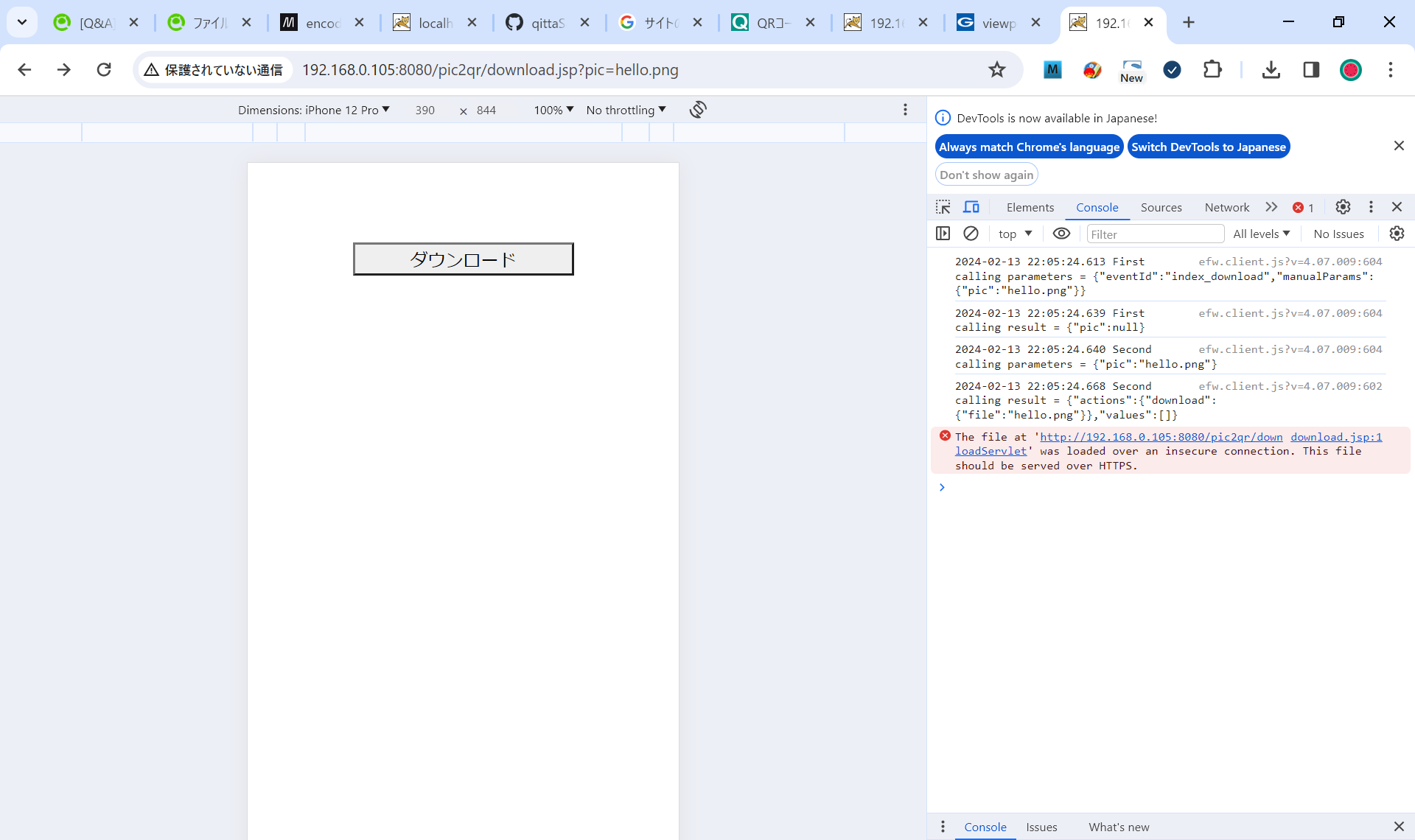
Task: Expand the Dimensions iPhone 12 Pro dropdown
Action: 314,110
